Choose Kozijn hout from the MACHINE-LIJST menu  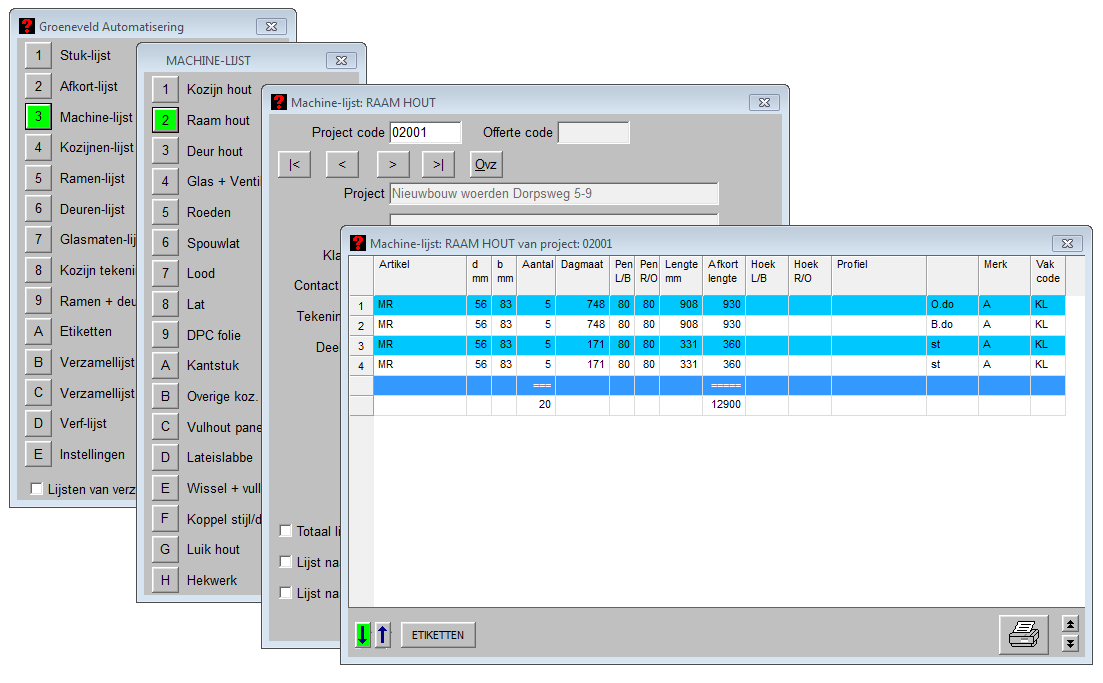165,90
